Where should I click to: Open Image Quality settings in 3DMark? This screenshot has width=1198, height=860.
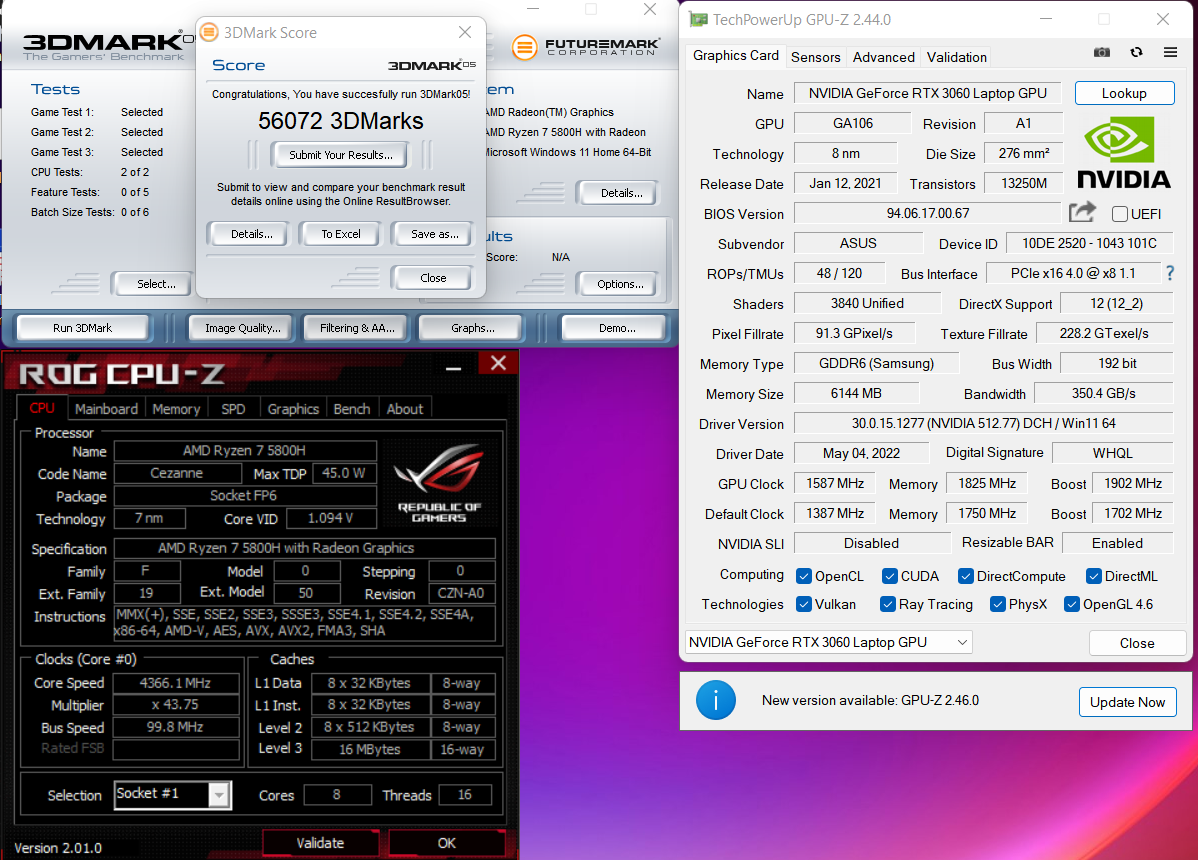242,328
